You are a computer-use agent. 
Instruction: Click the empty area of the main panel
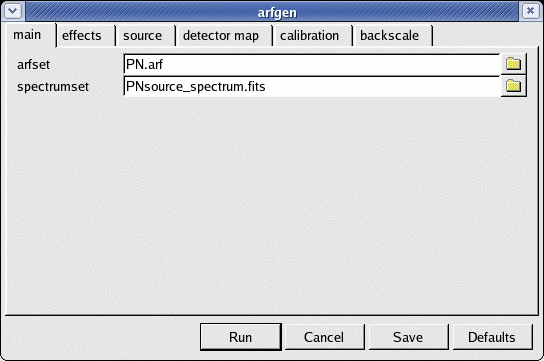pyautogui.click(x=272, y=205)
